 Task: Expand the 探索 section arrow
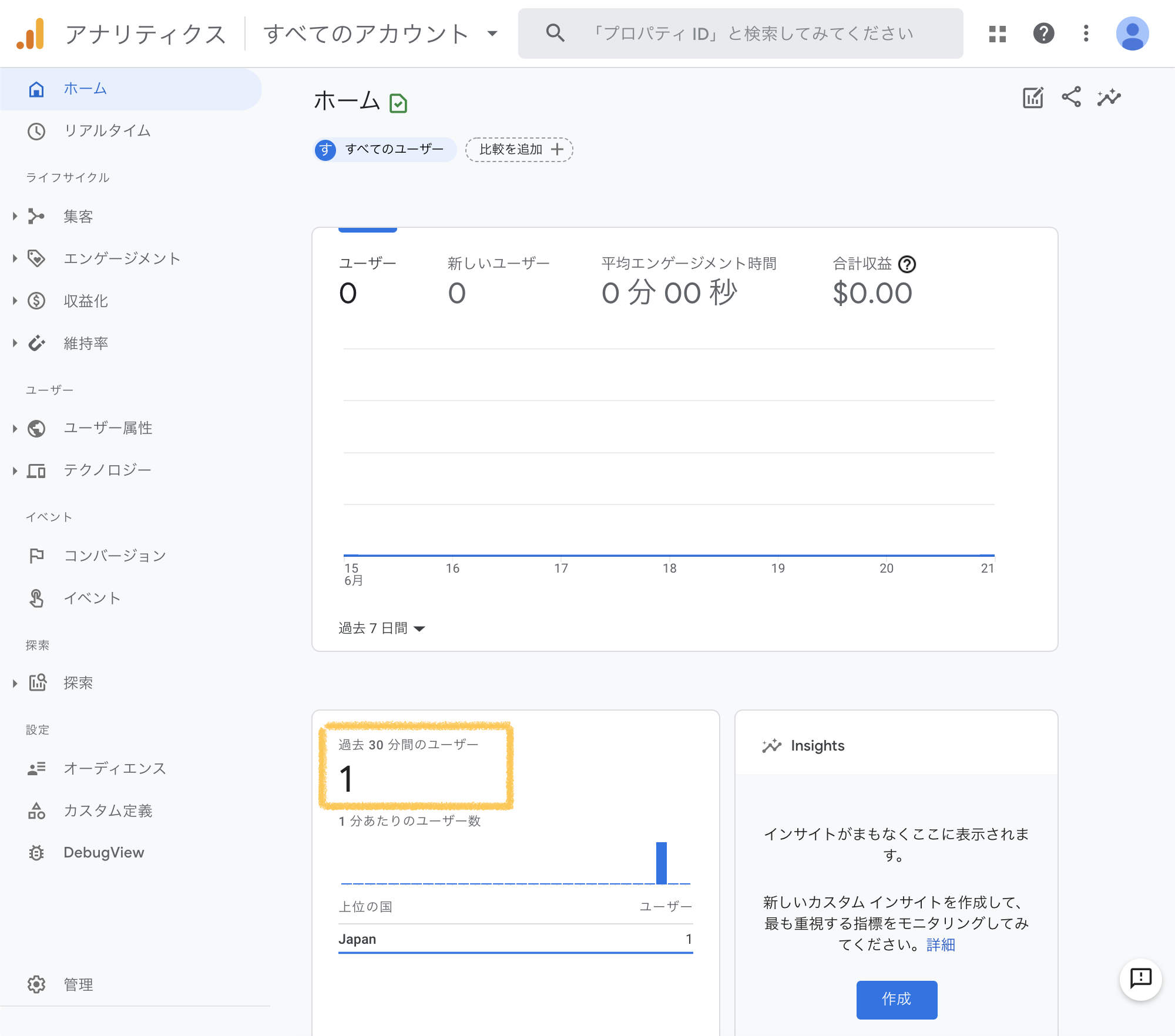tap(15, 682)
